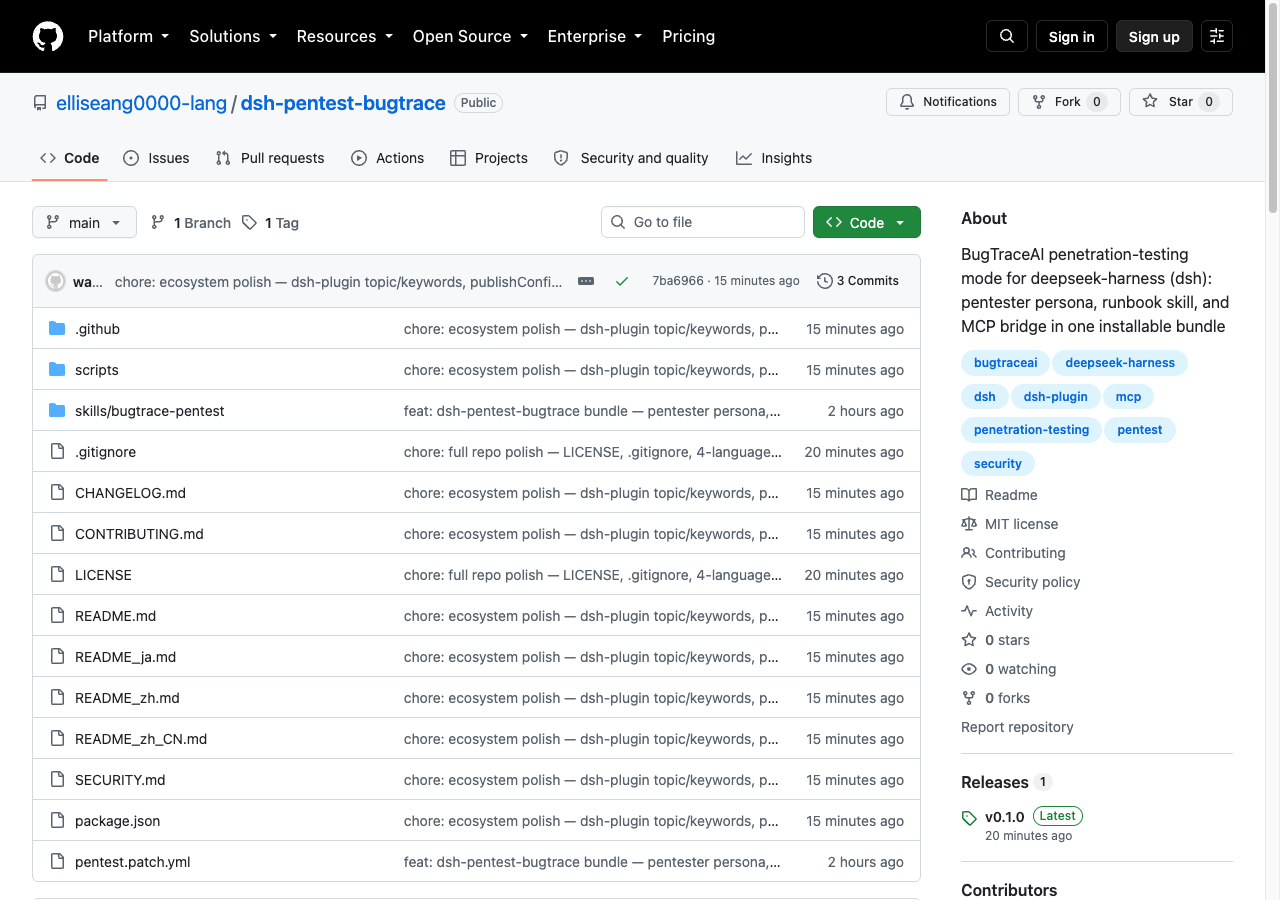Click the Sign in button
Viewport: 1280px width, 900px height.
coord(1072,36)
